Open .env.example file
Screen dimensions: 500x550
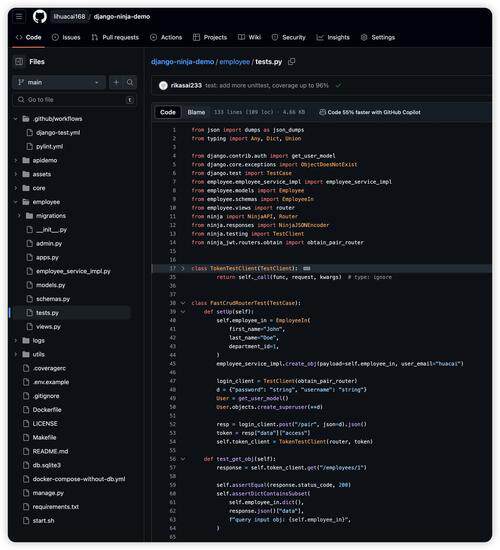pos(51,382)
